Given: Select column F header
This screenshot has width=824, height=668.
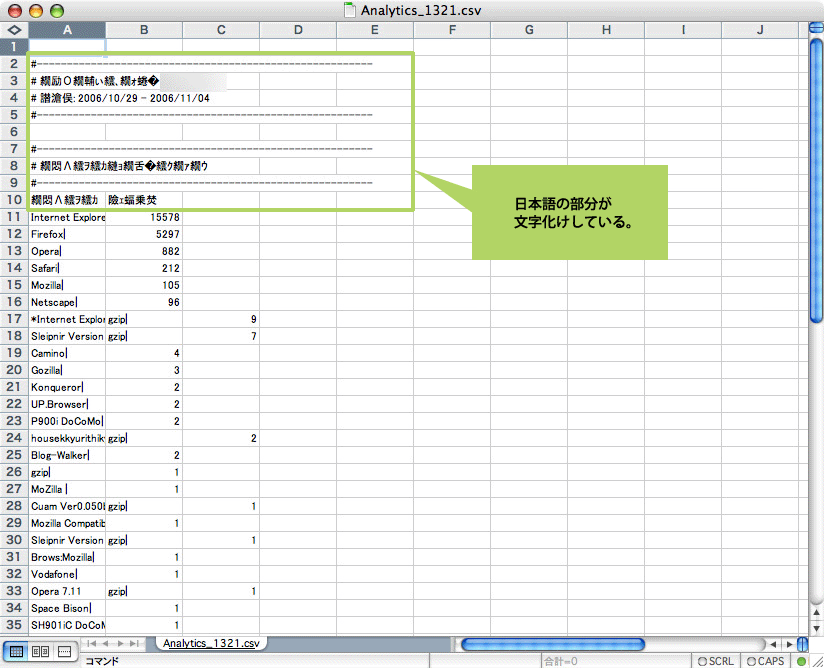Looking at the screenshot, I should 452,30.
